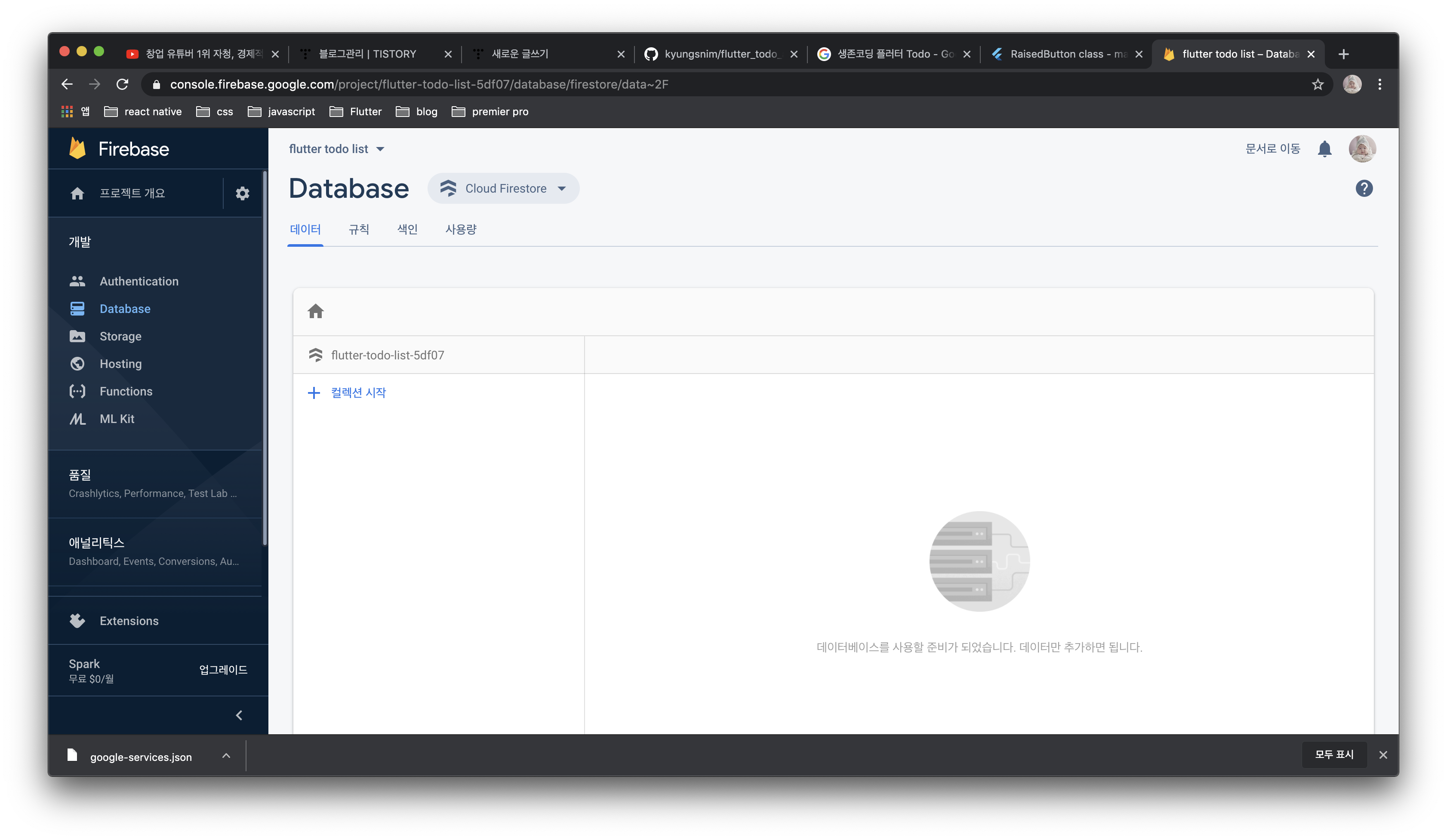This screenshot has height=840, width=1447.
Task: Switch to the 사용량 tab
Action: 461,230
